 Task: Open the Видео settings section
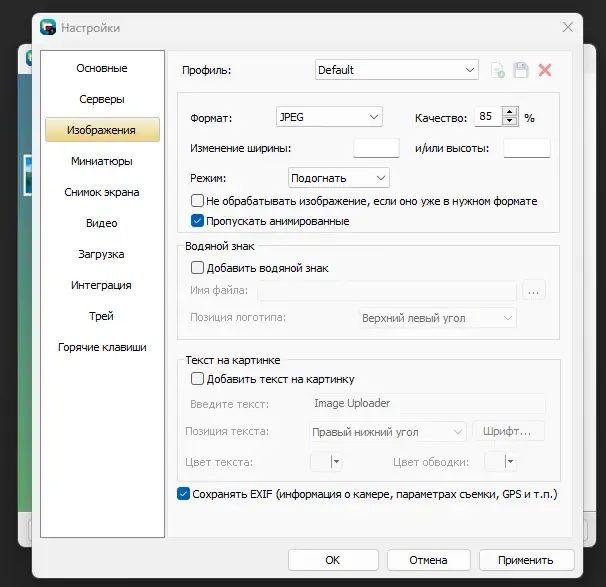click(102, 223)
